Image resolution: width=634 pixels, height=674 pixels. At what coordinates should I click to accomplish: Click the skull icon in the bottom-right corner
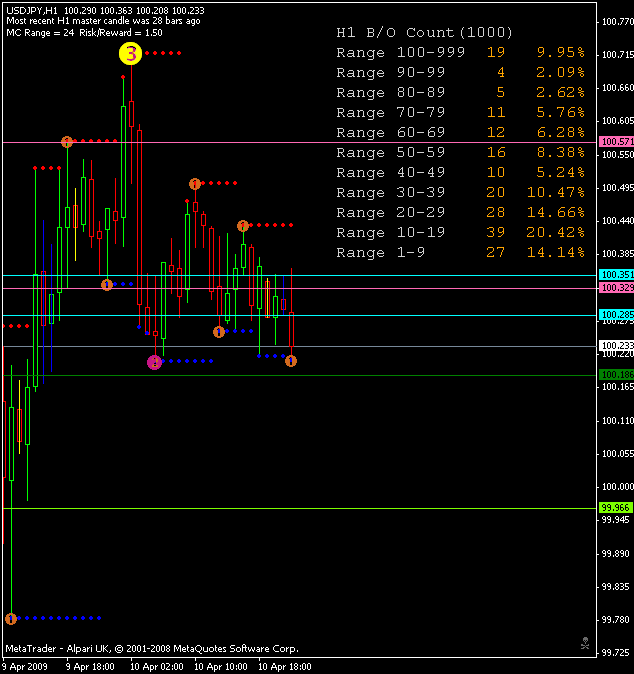pyautogui.click(x=585, y=643)
